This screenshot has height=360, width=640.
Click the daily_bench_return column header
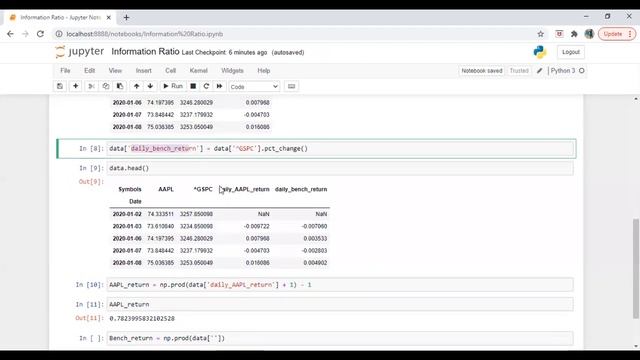[301, 189]
